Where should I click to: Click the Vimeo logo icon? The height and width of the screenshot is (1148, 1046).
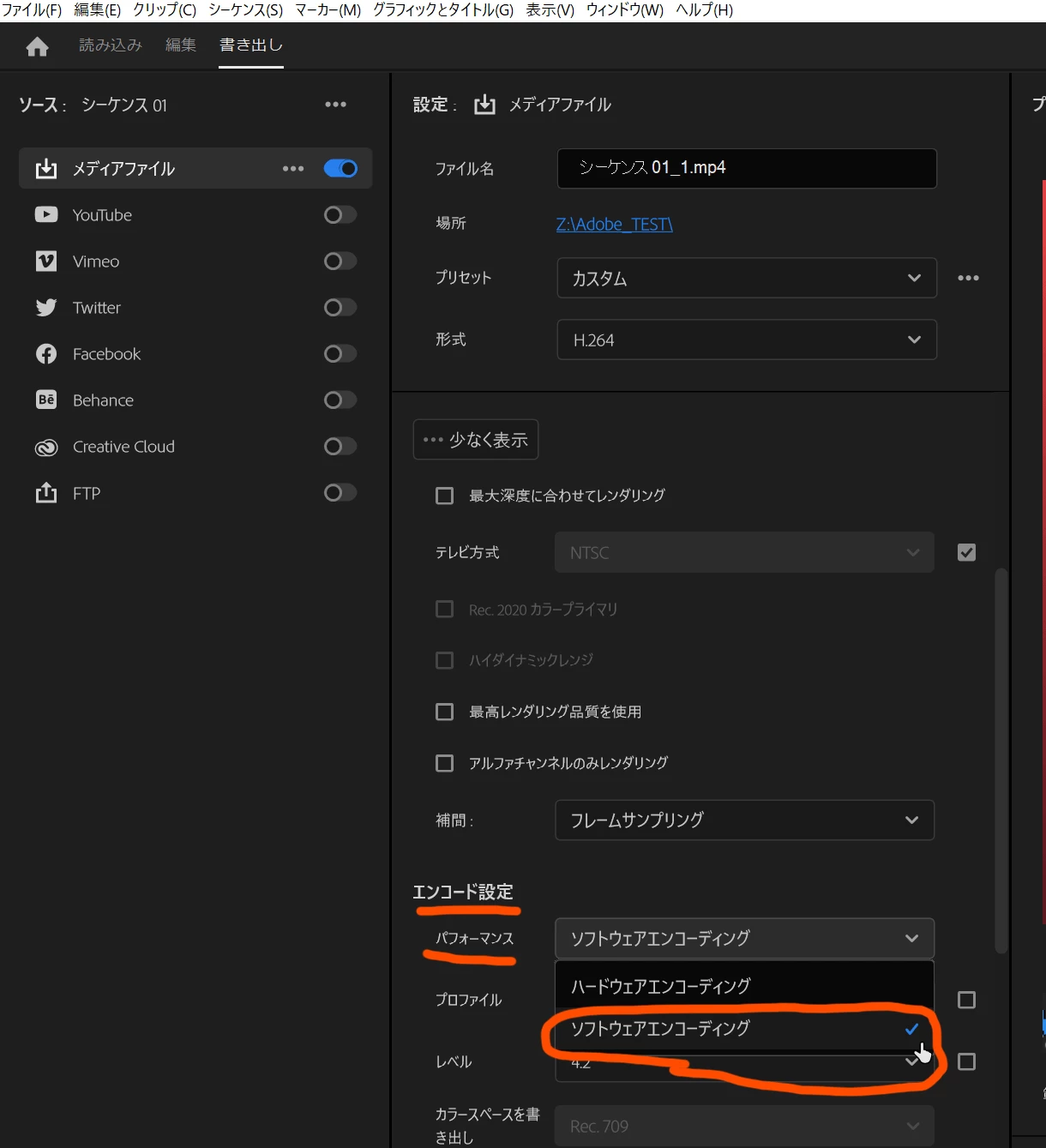46,261
